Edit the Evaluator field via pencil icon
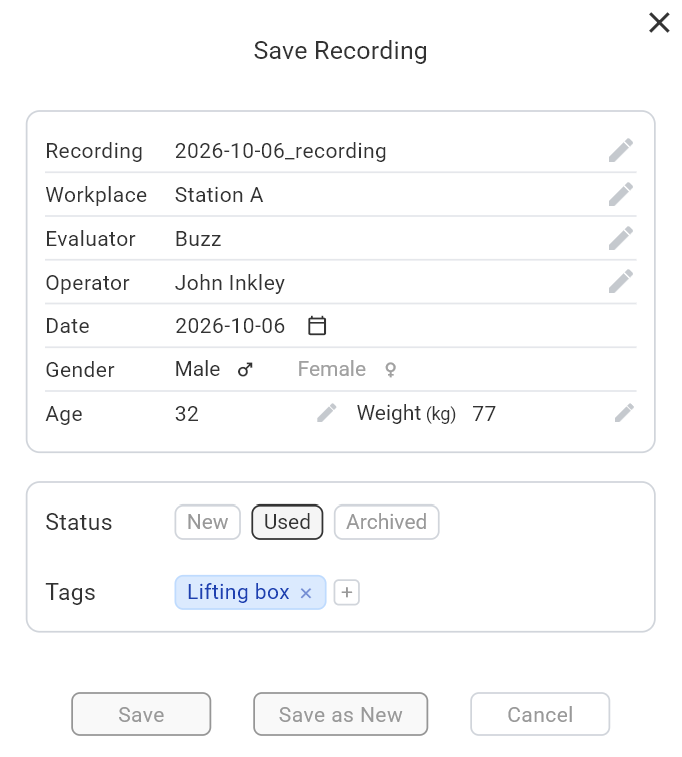The image size is (682, 757). click(621, 238)
